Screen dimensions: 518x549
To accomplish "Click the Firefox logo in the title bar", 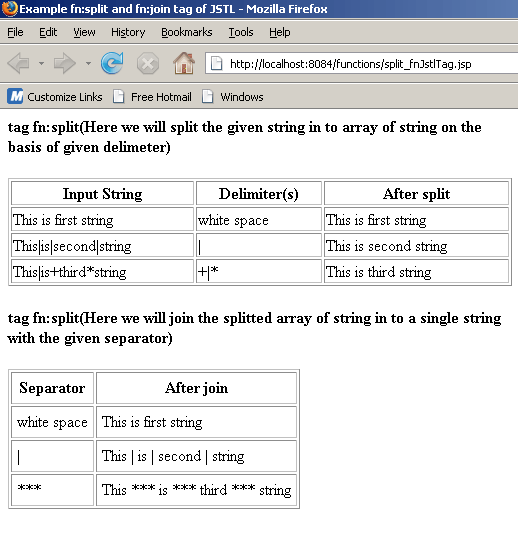I will click(9, 8).
